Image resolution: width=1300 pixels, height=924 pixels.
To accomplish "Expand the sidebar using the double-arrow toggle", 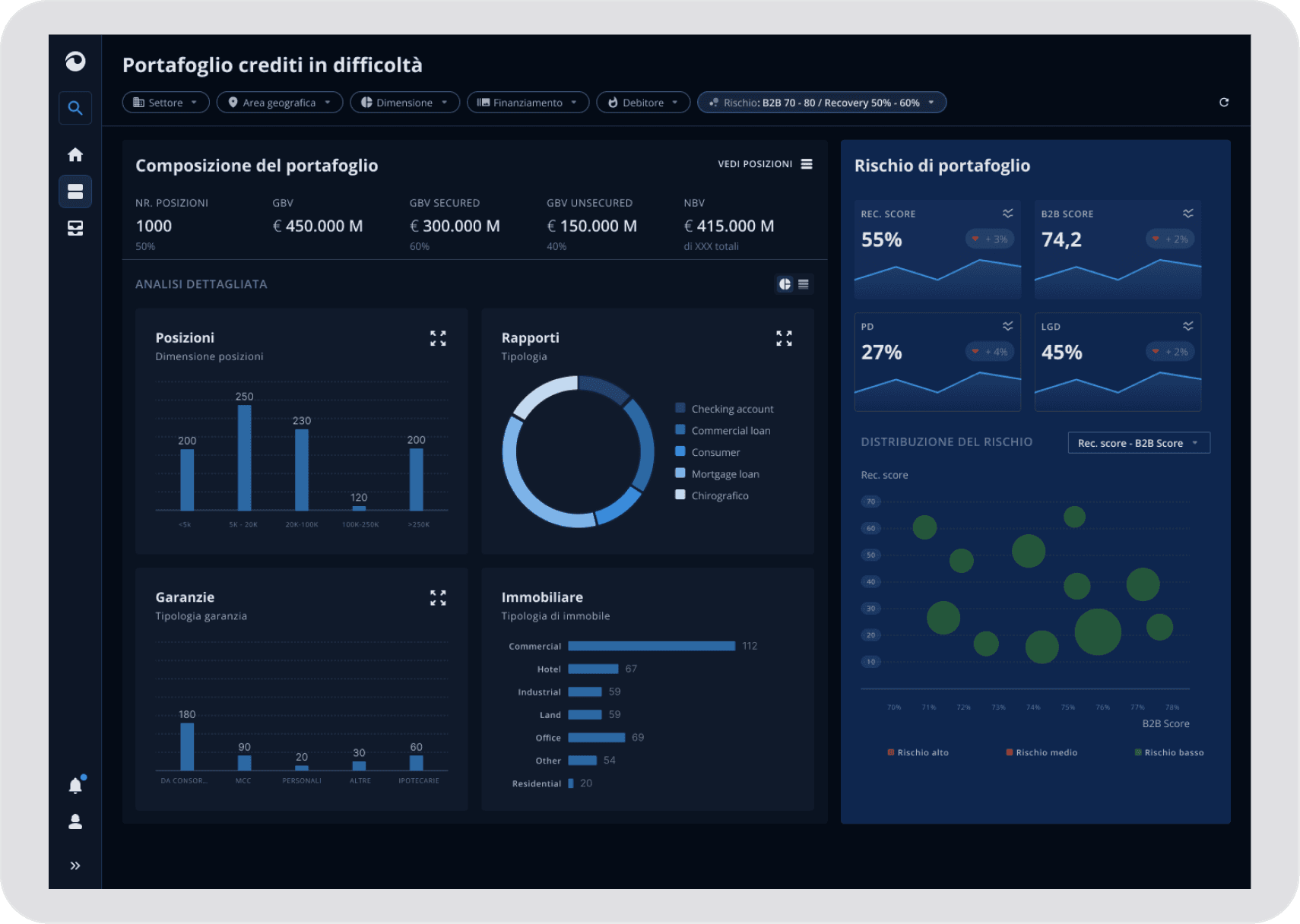I will click(x=75, y=865).
